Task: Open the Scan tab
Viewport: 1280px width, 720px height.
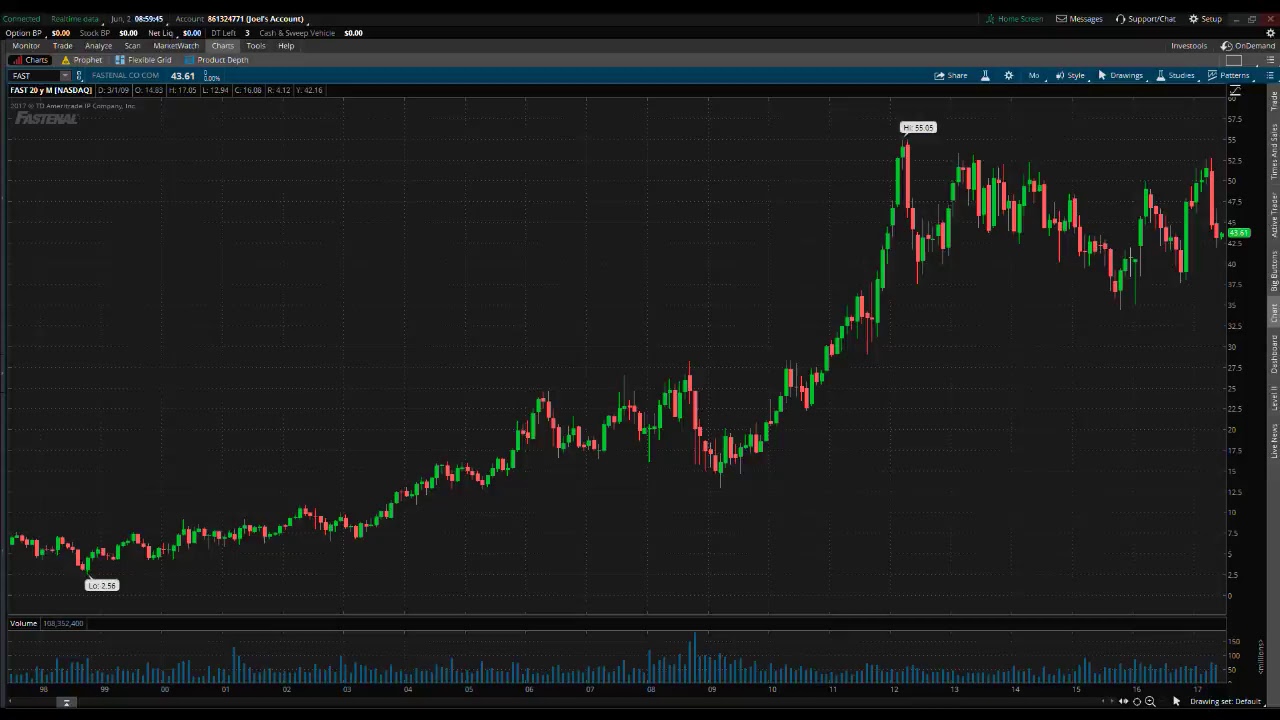Action: click(x=132, y=46)
